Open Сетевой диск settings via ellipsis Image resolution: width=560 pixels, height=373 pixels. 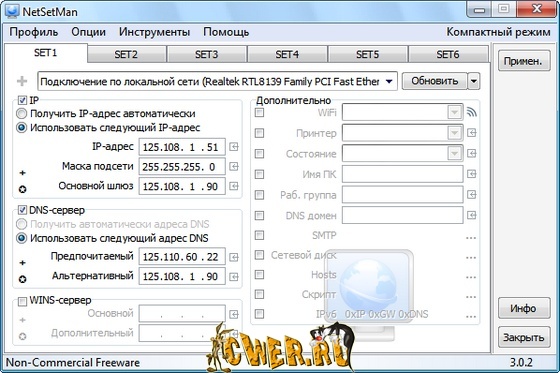click(471, 257)
